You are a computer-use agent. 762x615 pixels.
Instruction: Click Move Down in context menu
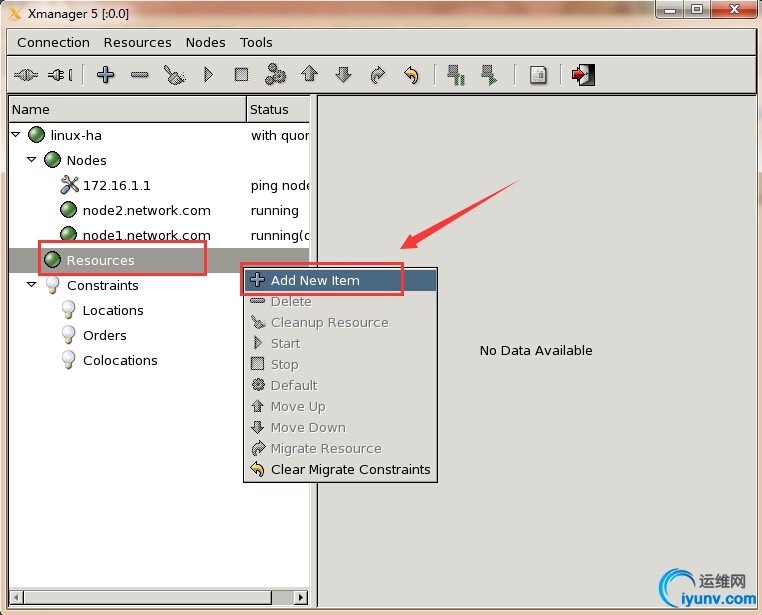[340, 427]
